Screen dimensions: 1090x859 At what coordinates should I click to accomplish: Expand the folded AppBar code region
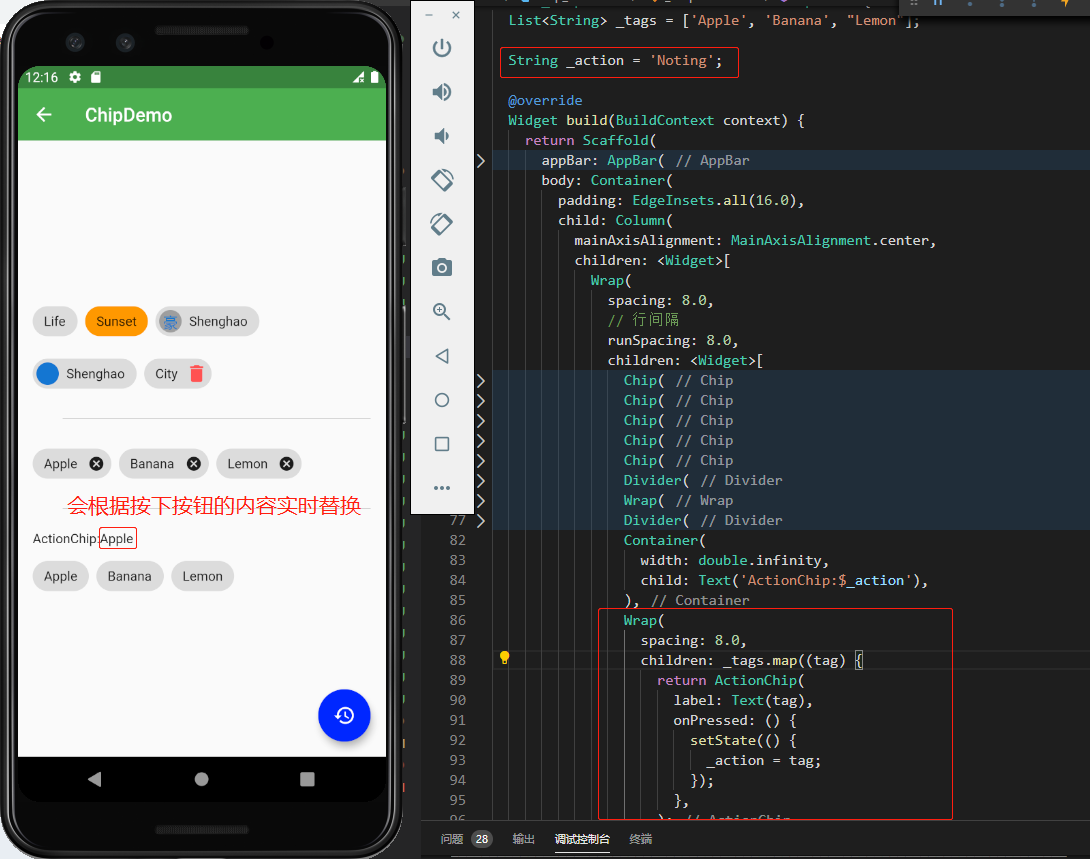[480, 161]
